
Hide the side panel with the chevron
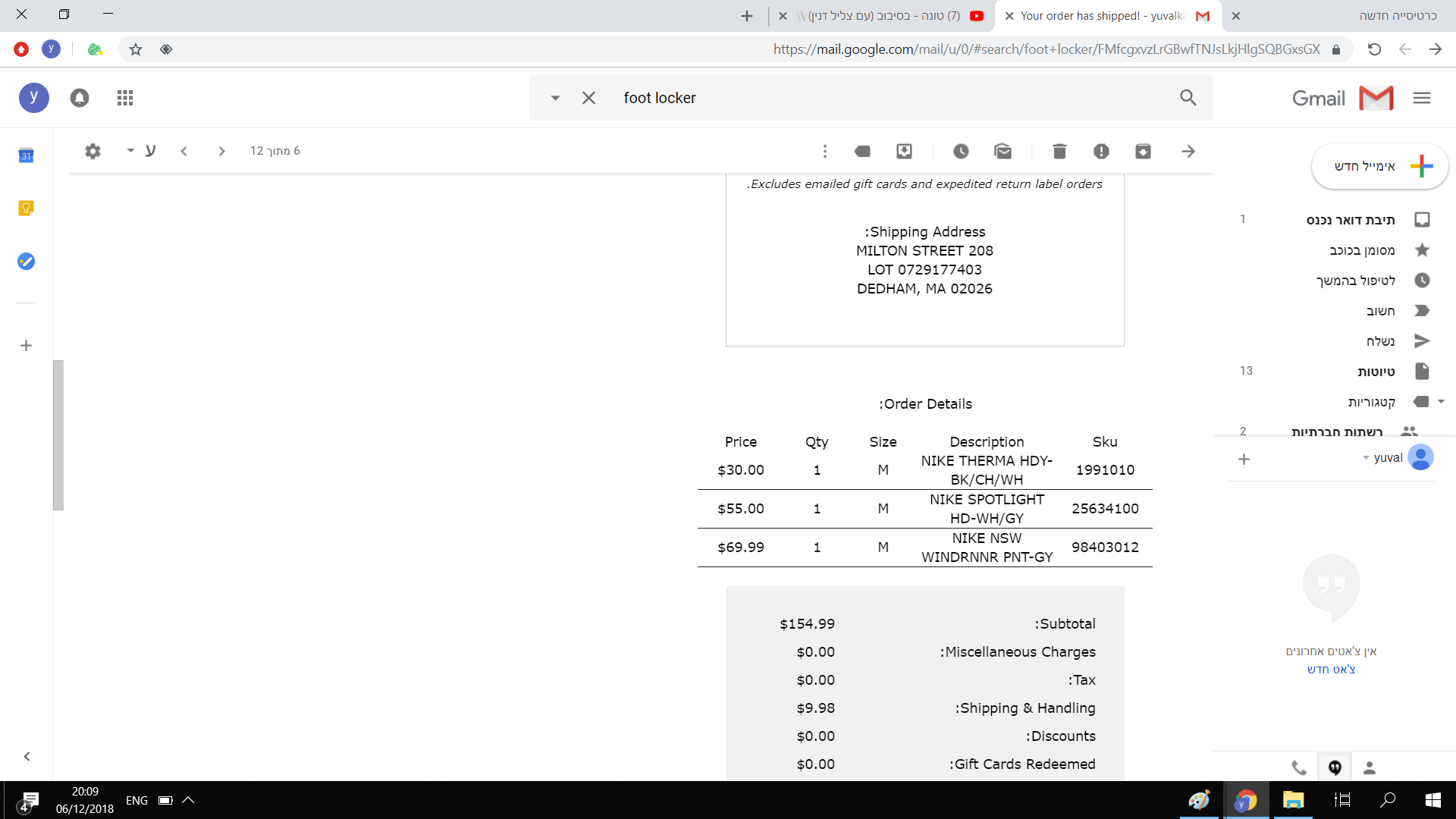point(27,756)
